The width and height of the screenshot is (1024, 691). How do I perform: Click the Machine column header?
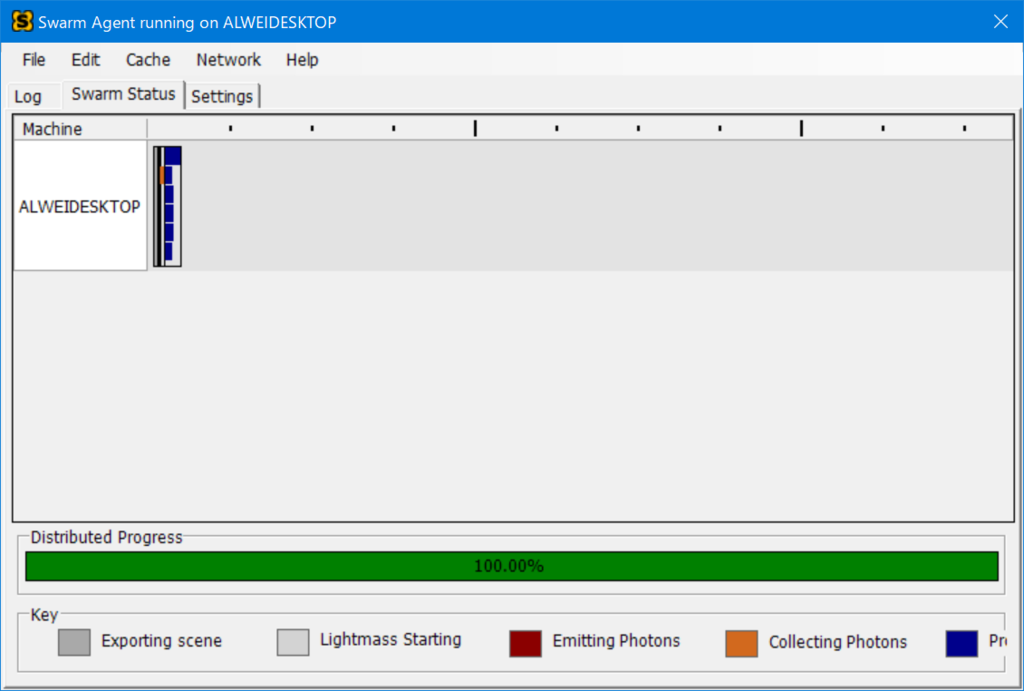pyautogui.click(x=80, y=129)
